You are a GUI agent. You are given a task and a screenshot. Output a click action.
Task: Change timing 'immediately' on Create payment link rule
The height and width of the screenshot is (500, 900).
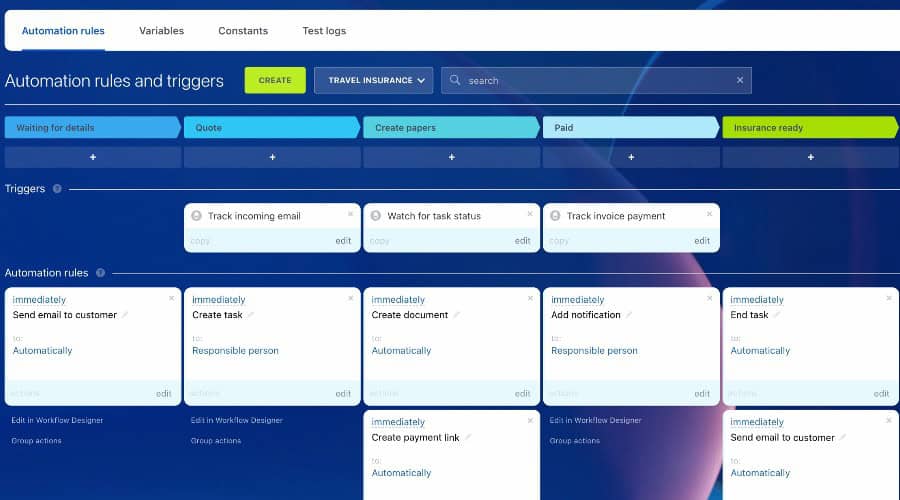pyautogui.click(x=398, y=422)
